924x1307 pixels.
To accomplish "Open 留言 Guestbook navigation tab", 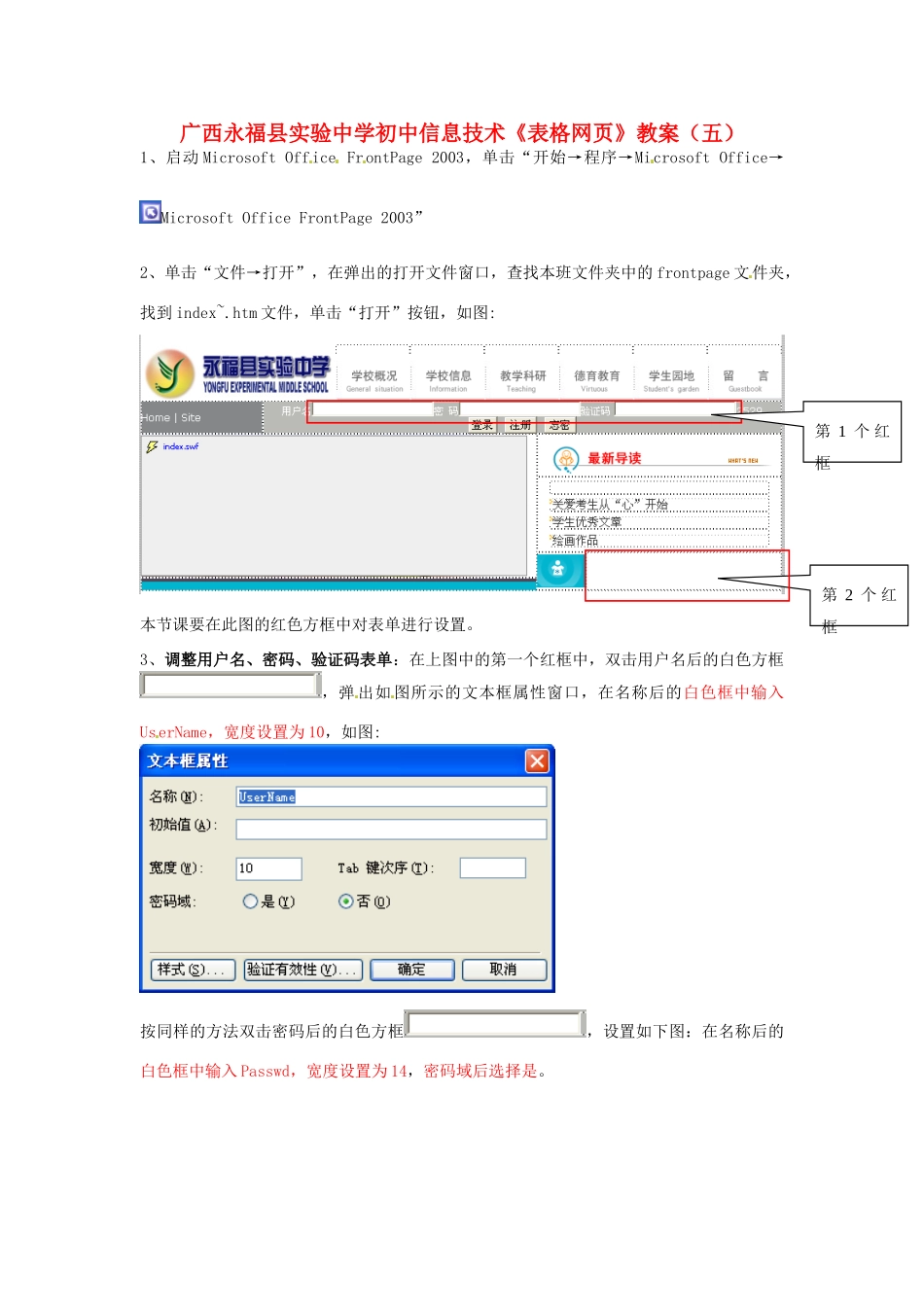I will (745, 380).
